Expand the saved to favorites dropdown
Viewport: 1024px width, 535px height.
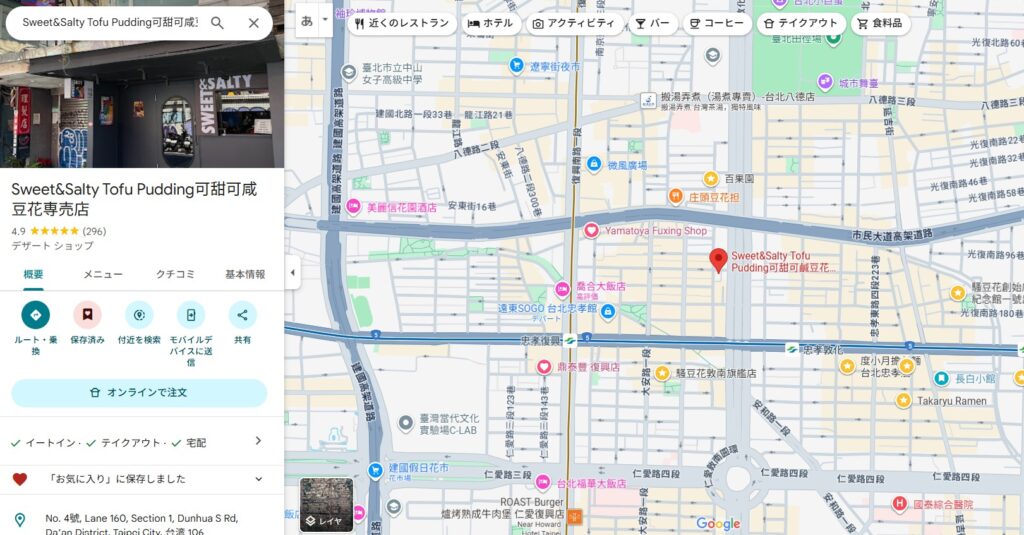click(258, 479)
